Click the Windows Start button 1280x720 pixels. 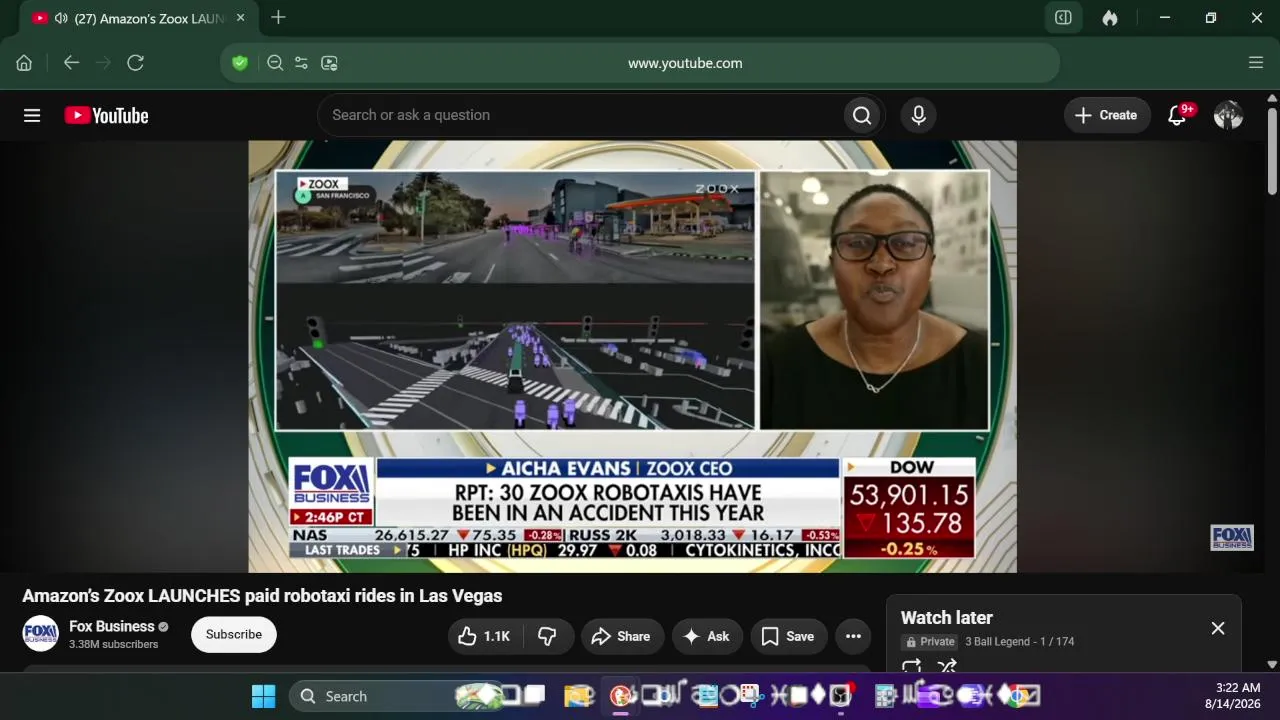coord(263,696)
